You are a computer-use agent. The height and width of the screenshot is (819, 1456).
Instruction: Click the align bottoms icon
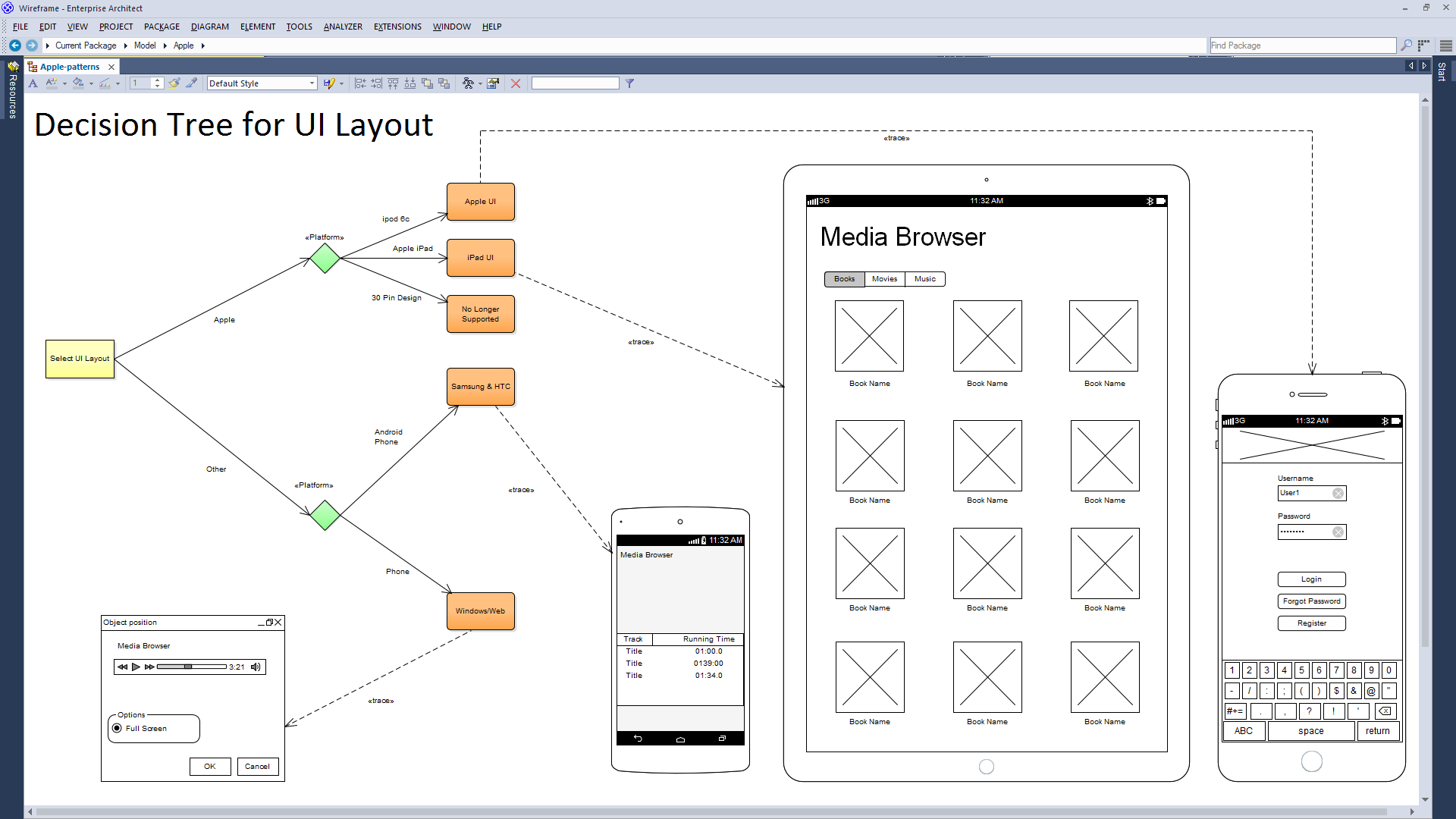point(410,83)
